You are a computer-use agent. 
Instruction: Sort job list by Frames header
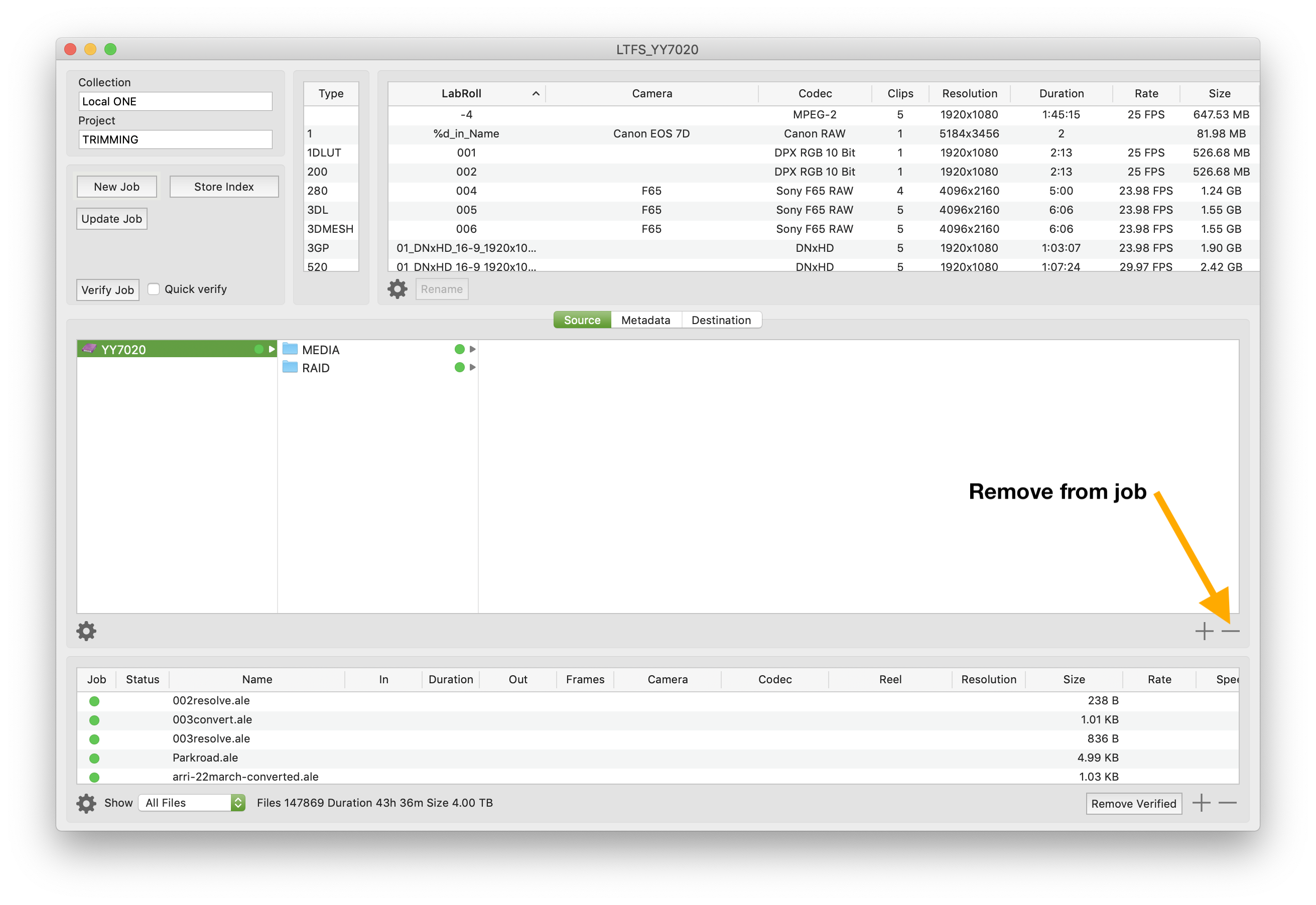(585, 679)
